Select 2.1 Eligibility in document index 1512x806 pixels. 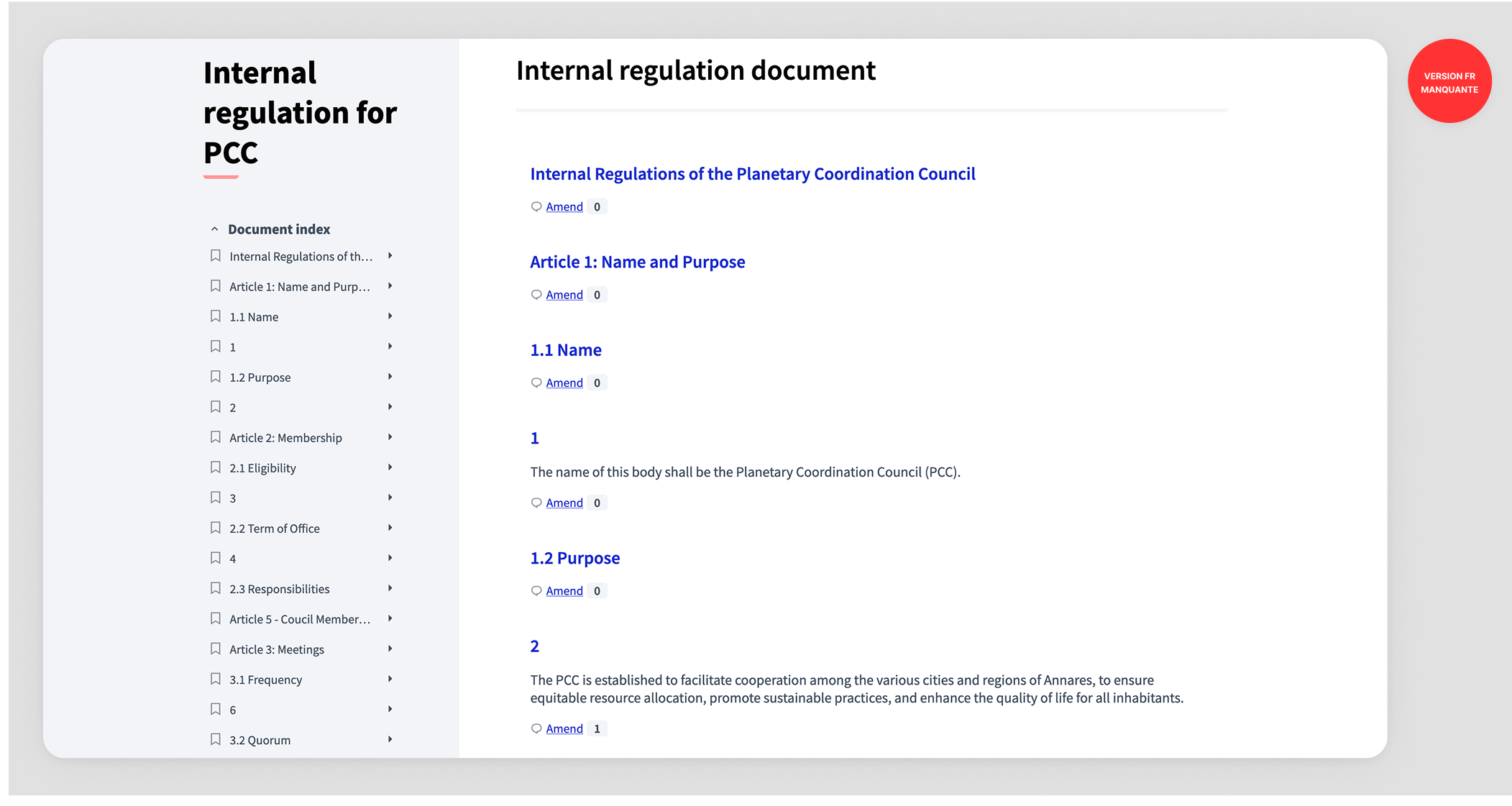[262, 468]
